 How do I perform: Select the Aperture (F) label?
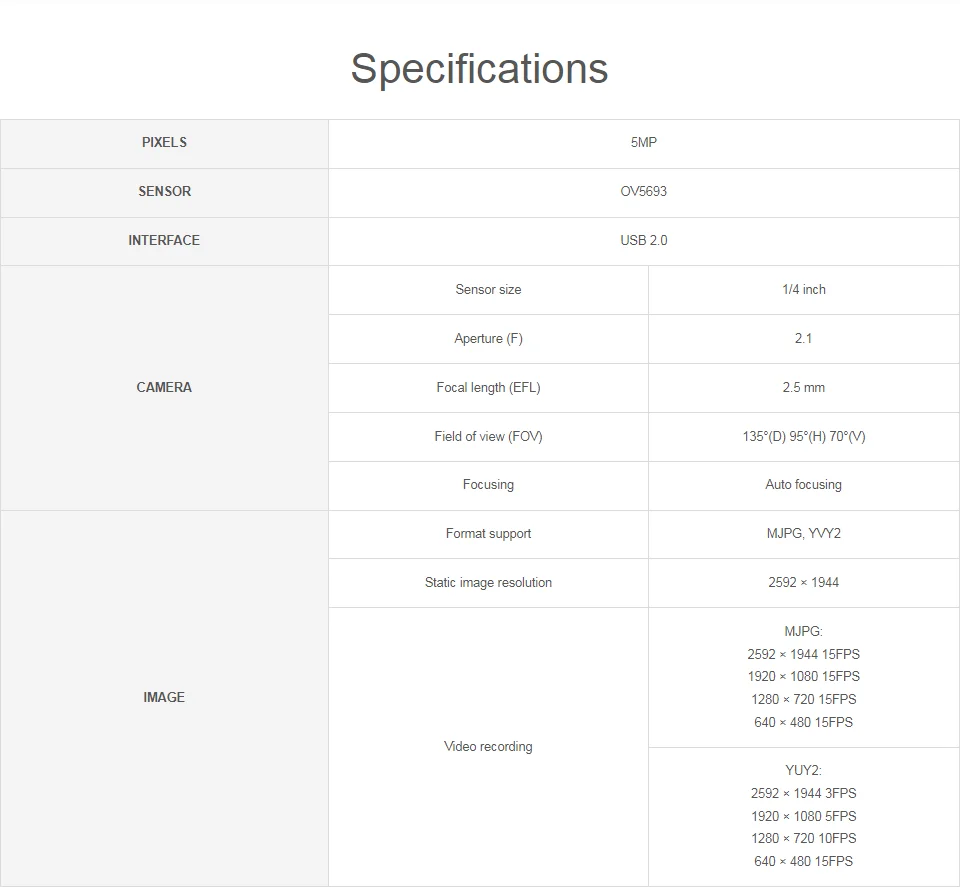point(488,339)
